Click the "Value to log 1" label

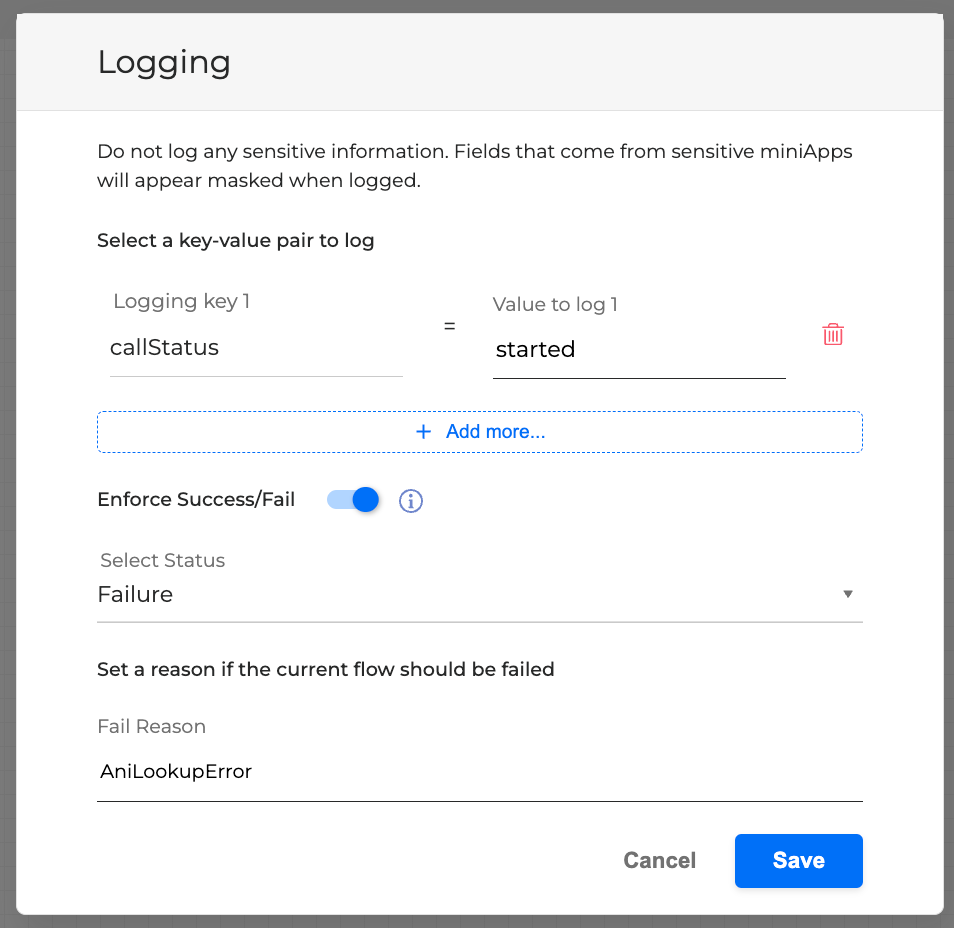[x=555, y=304]
